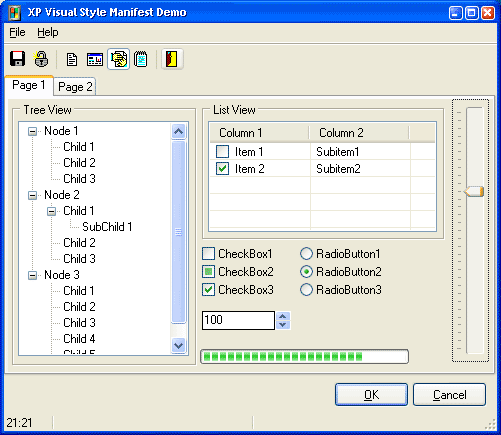The height and width of the screenshot is (435, 501).
Task: Select Child 1 under Node 1
Action: 79,147
